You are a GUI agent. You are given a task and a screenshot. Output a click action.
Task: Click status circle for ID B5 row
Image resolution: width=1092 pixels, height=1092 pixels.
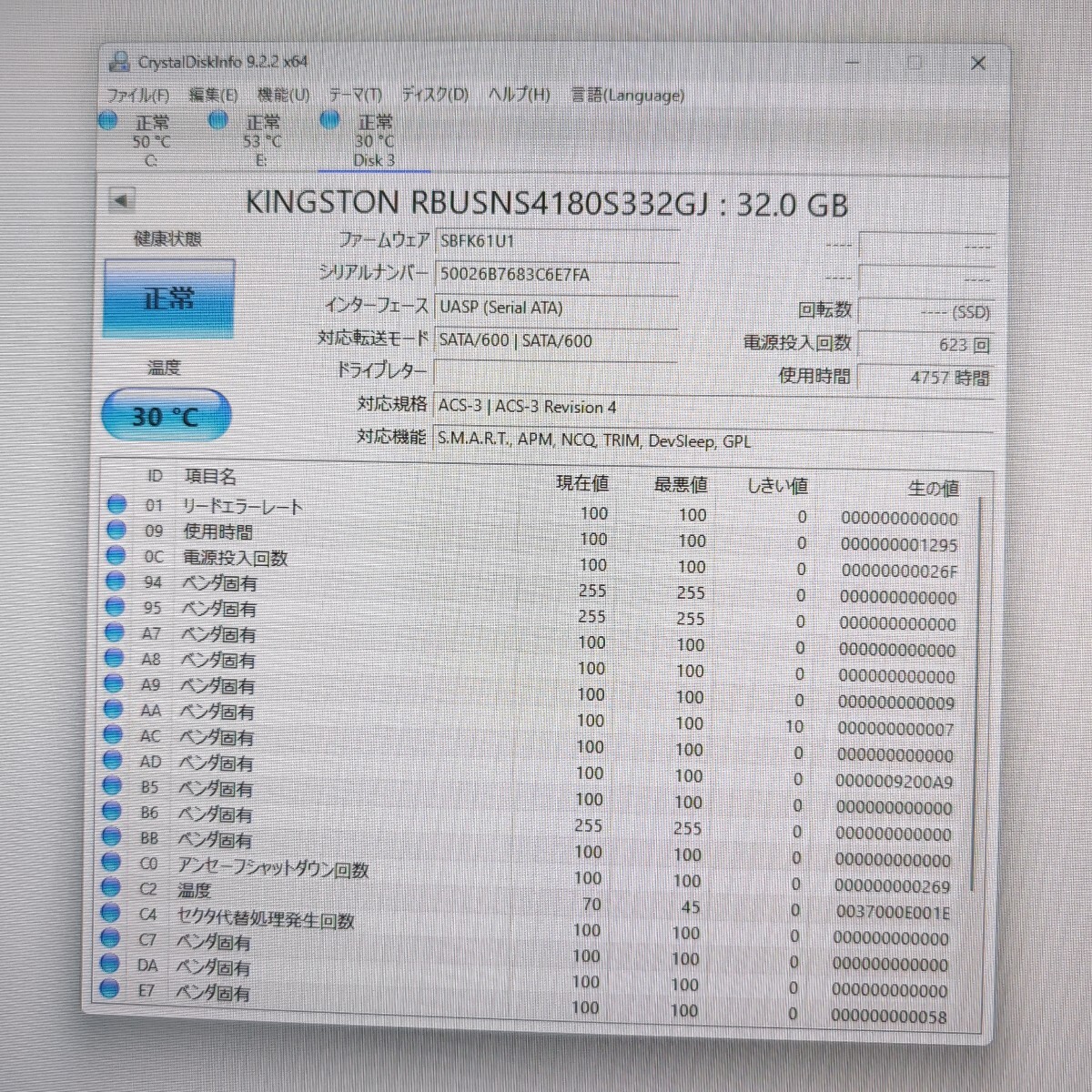click(x=112, y=784)
